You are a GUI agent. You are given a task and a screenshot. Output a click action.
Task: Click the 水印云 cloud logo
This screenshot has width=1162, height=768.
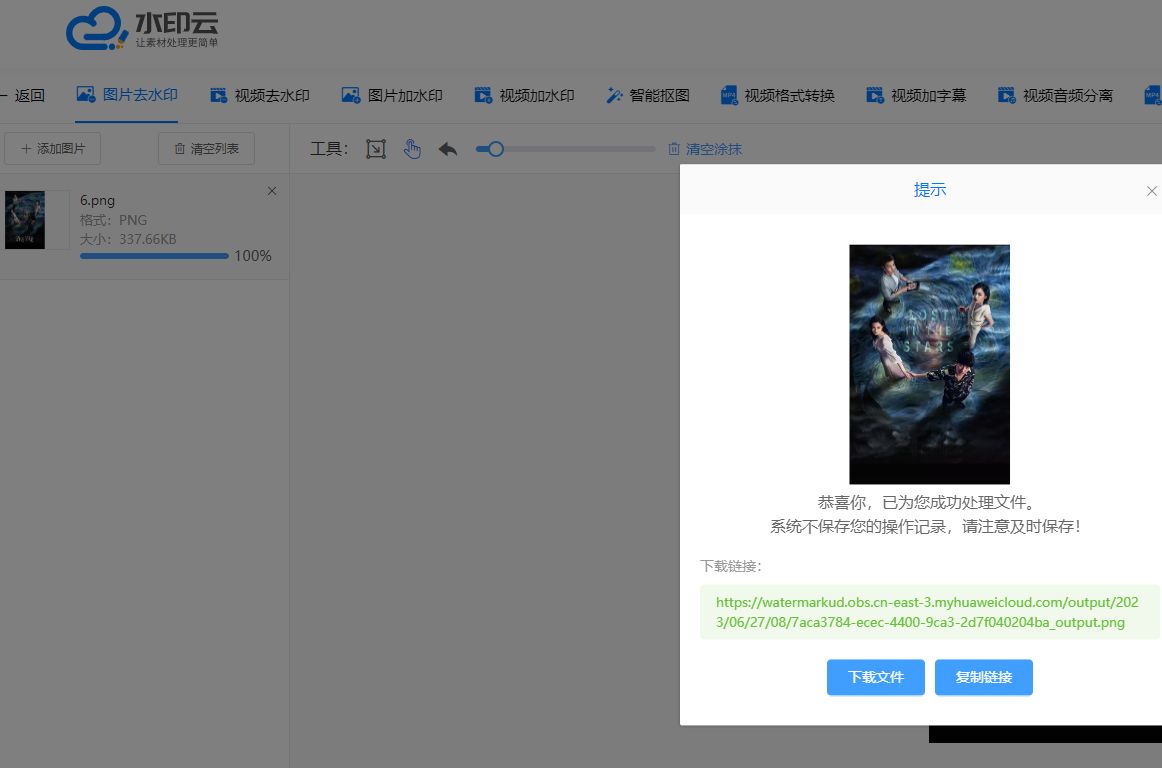142,28
